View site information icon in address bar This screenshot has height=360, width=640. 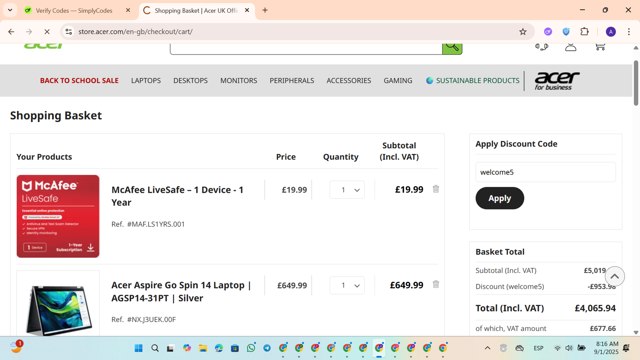pyautogui.click(x=69, y=31)
